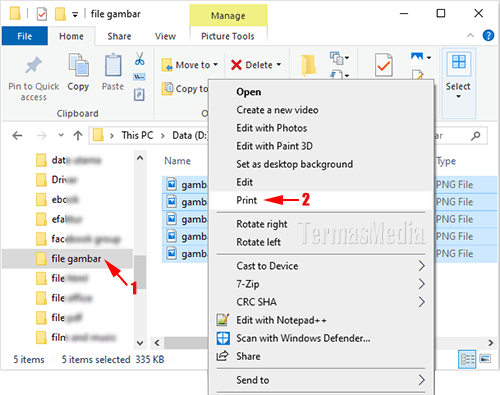Choose Set as desktop background
The height and width of the screenshot is (395, 500).
pyautogui.click(x=295, y=164)
